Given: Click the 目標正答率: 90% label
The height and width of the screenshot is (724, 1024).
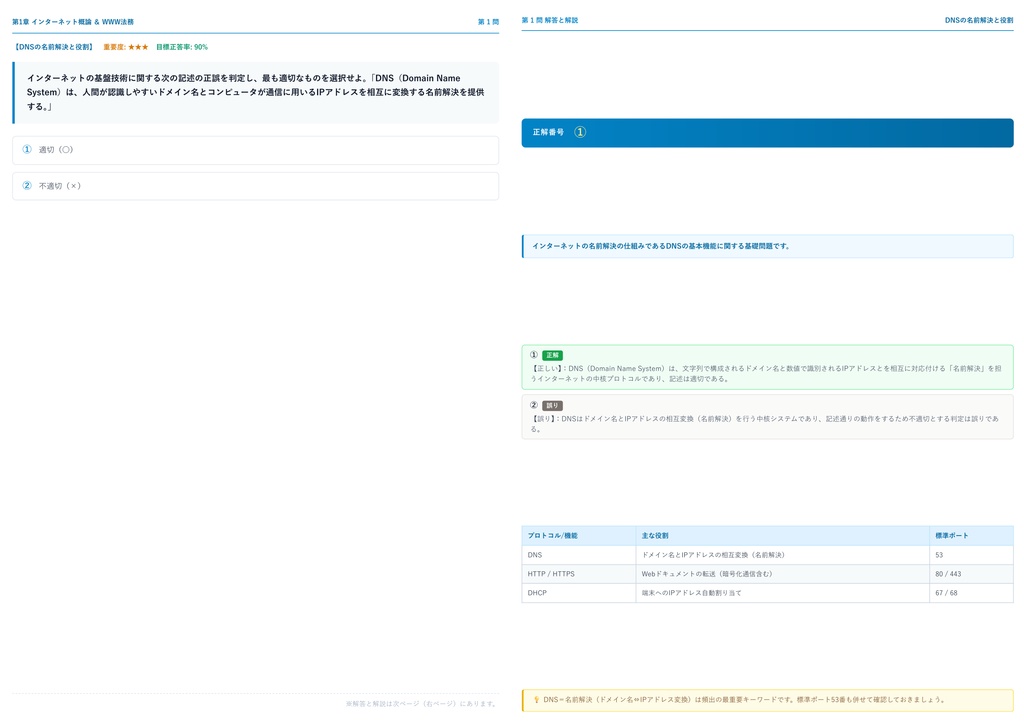Looking at the screenshot, I should (x=182, y=47).
